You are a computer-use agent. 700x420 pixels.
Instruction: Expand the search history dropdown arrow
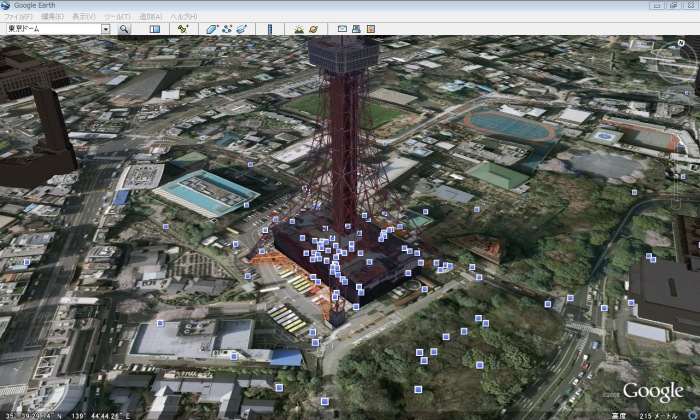(106, 29)
